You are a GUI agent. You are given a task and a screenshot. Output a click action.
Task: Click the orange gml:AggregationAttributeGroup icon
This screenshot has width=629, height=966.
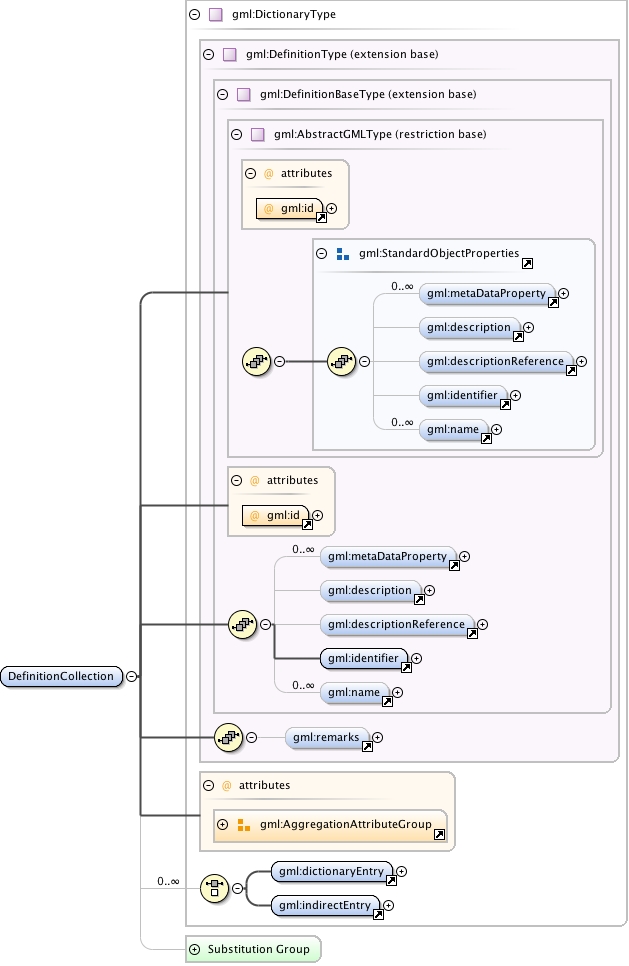[244, 824]
